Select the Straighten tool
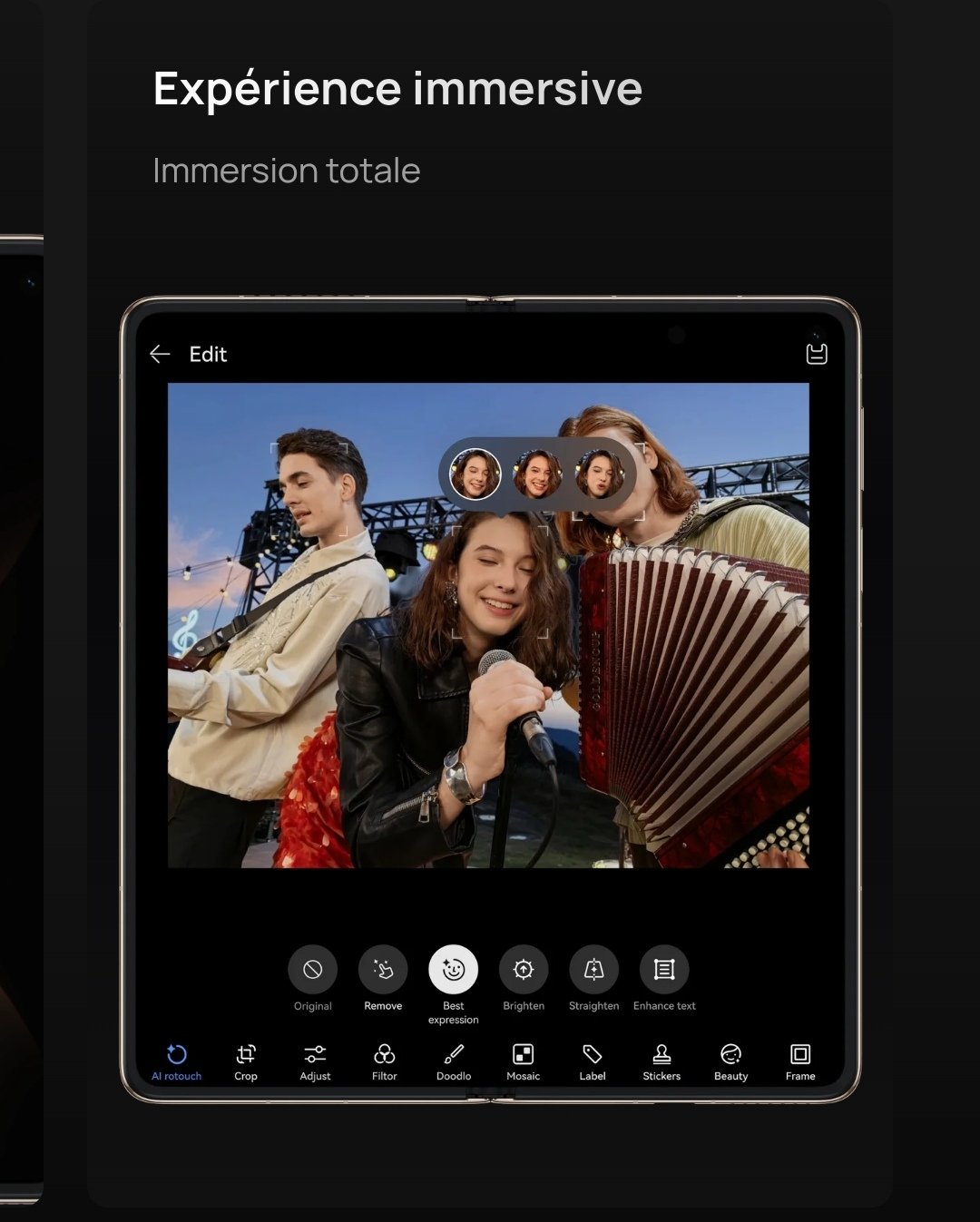 [x=593, y=970]
